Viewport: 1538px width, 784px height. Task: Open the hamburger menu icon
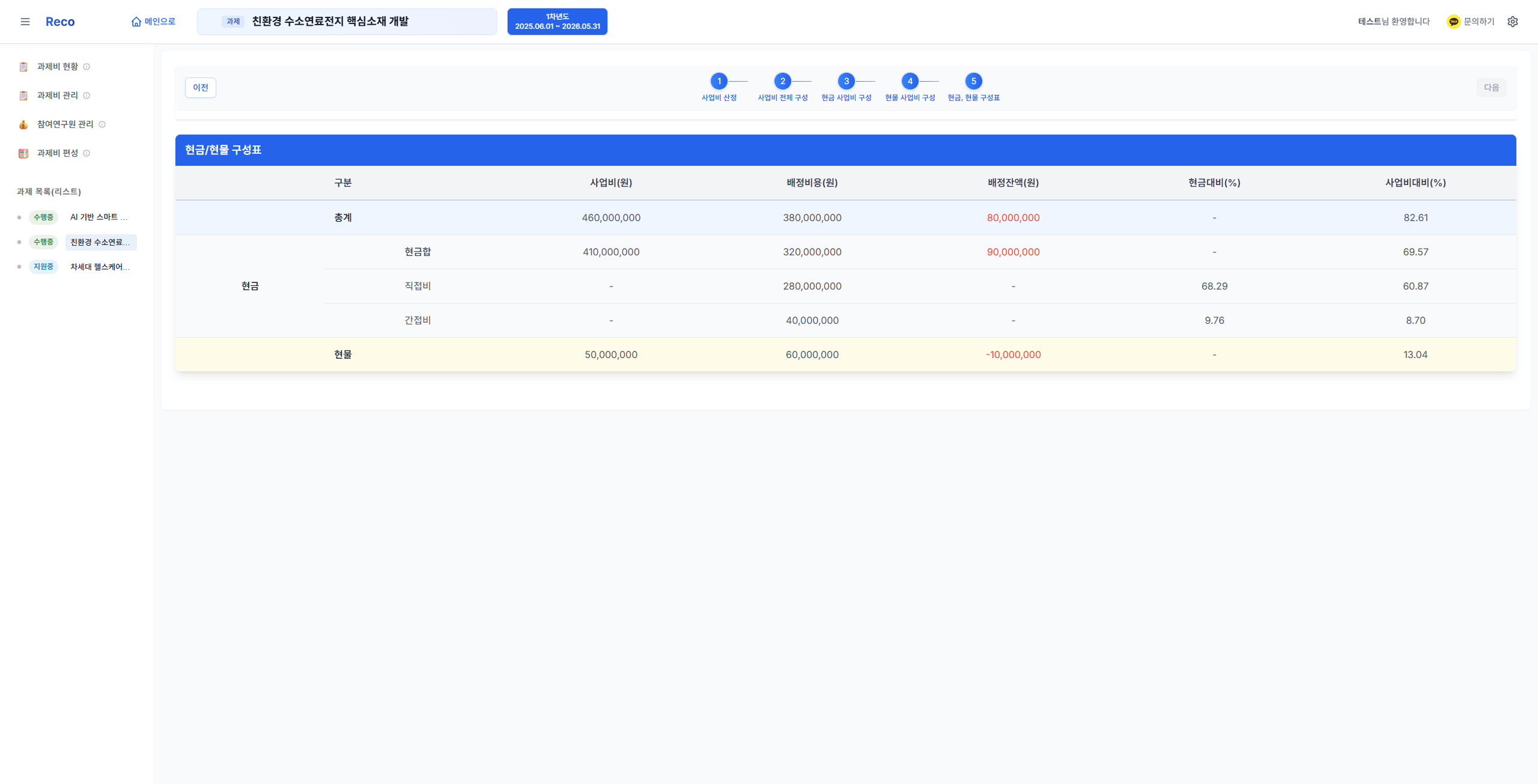click(25, 22)
